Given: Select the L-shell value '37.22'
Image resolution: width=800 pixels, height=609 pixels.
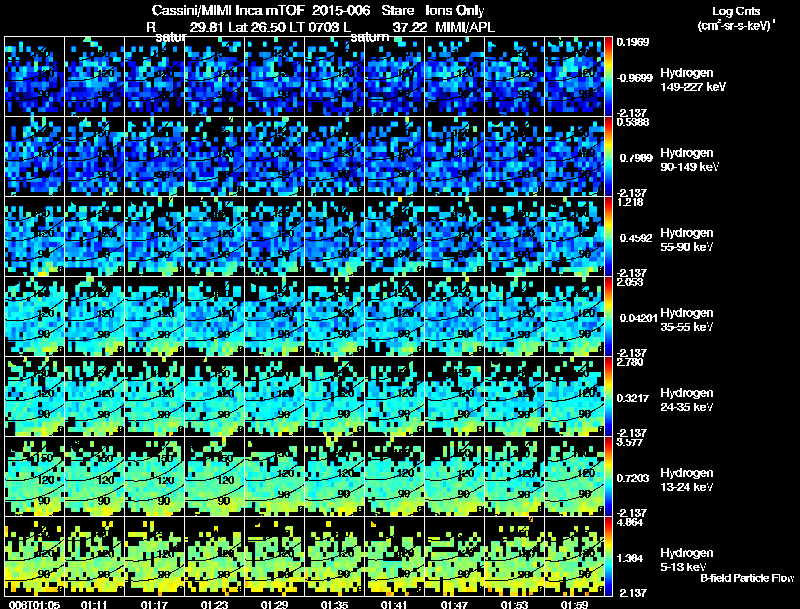Looking at the screenshot, I should [x=410, y=27].
